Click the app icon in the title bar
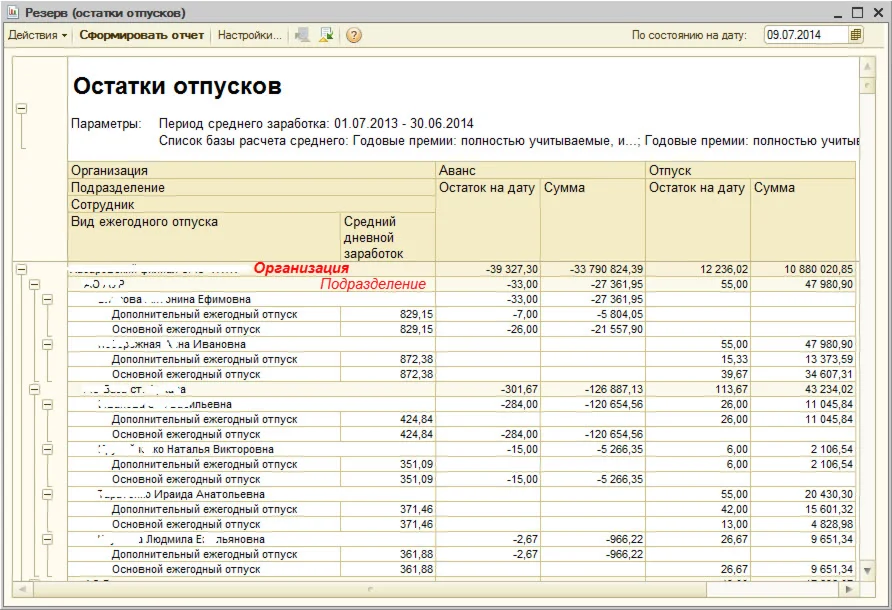 click(13, 13)
